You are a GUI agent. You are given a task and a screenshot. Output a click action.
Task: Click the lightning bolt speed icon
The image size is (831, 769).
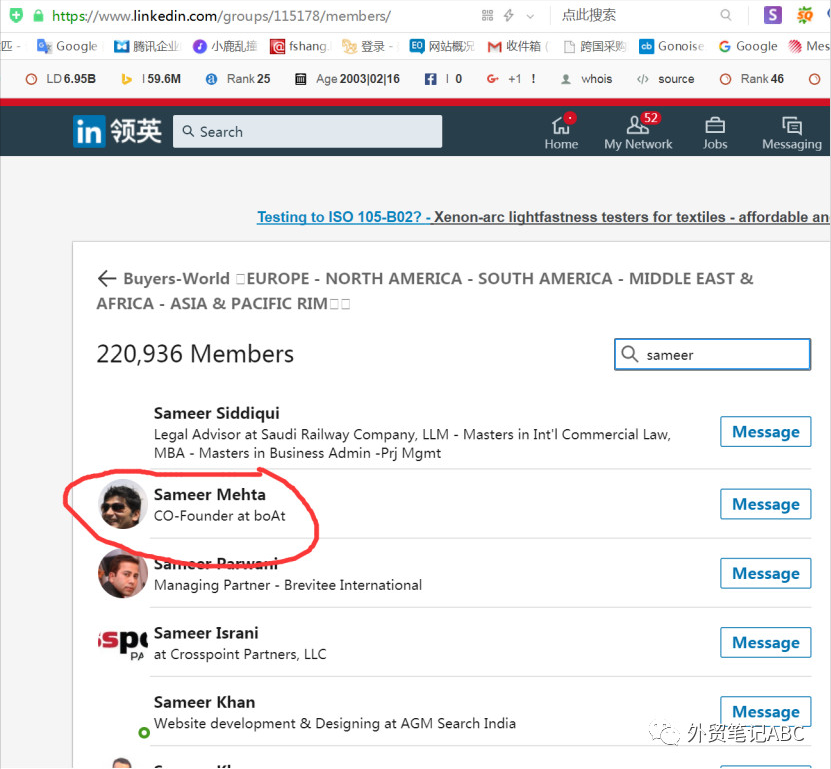point(509,16)
